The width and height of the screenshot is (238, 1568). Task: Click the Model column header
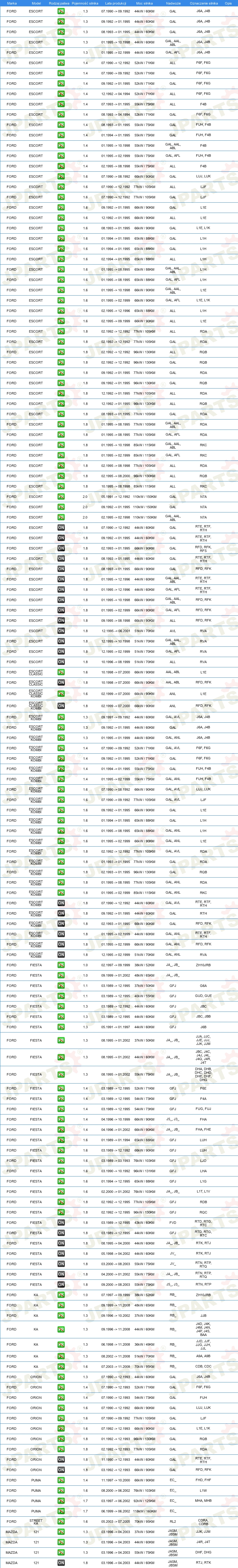point(36,3)
